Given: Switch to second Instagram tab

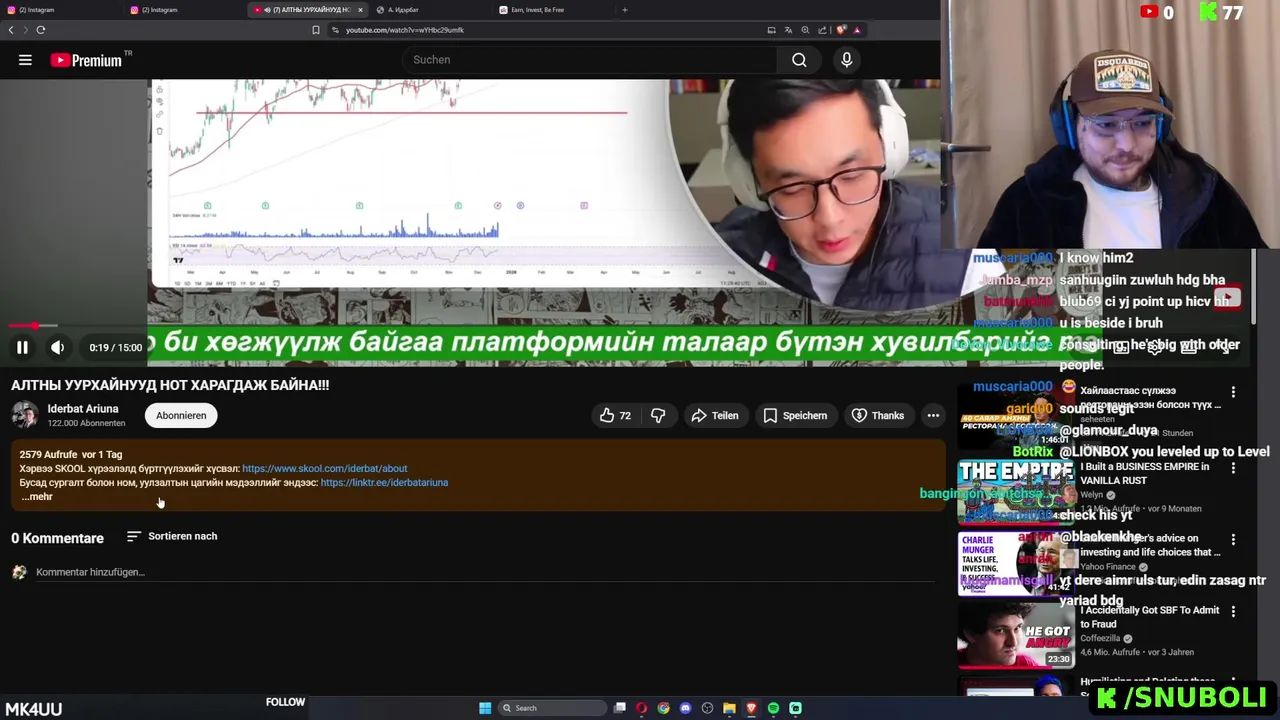Looking at the screenshot, I should point(185,10).
